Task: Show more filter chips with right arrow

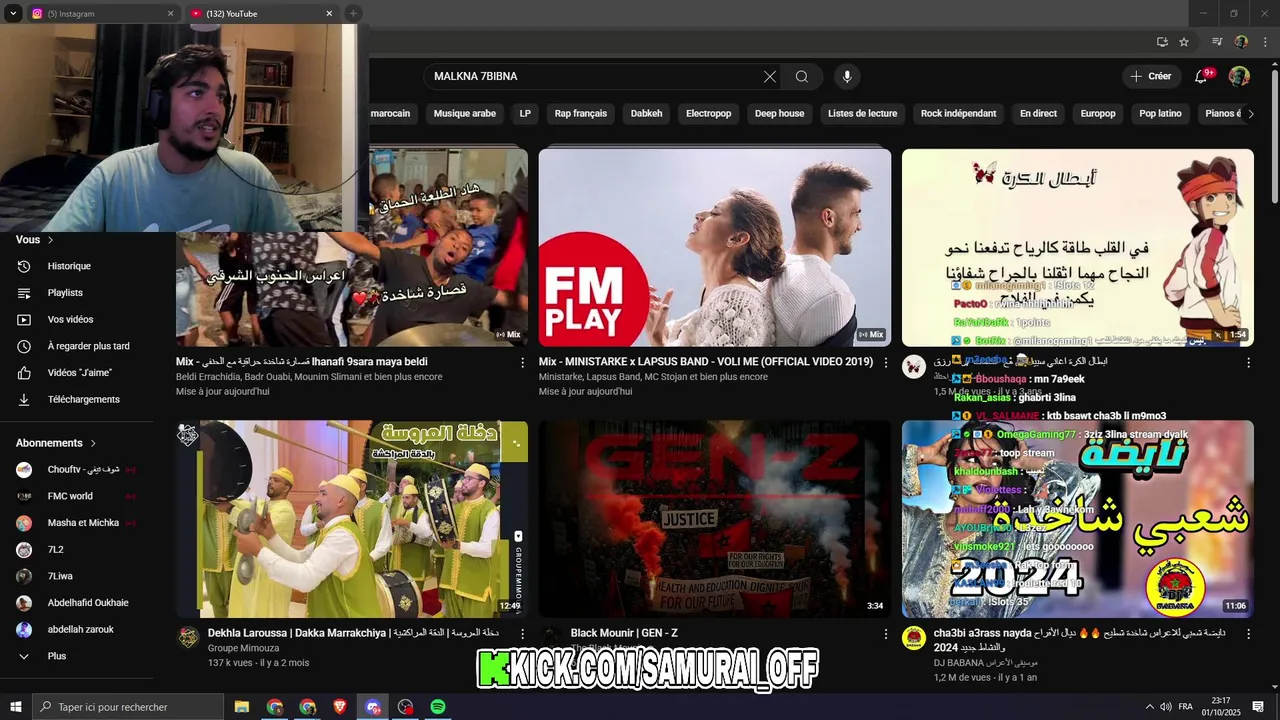Action: 1250,114
